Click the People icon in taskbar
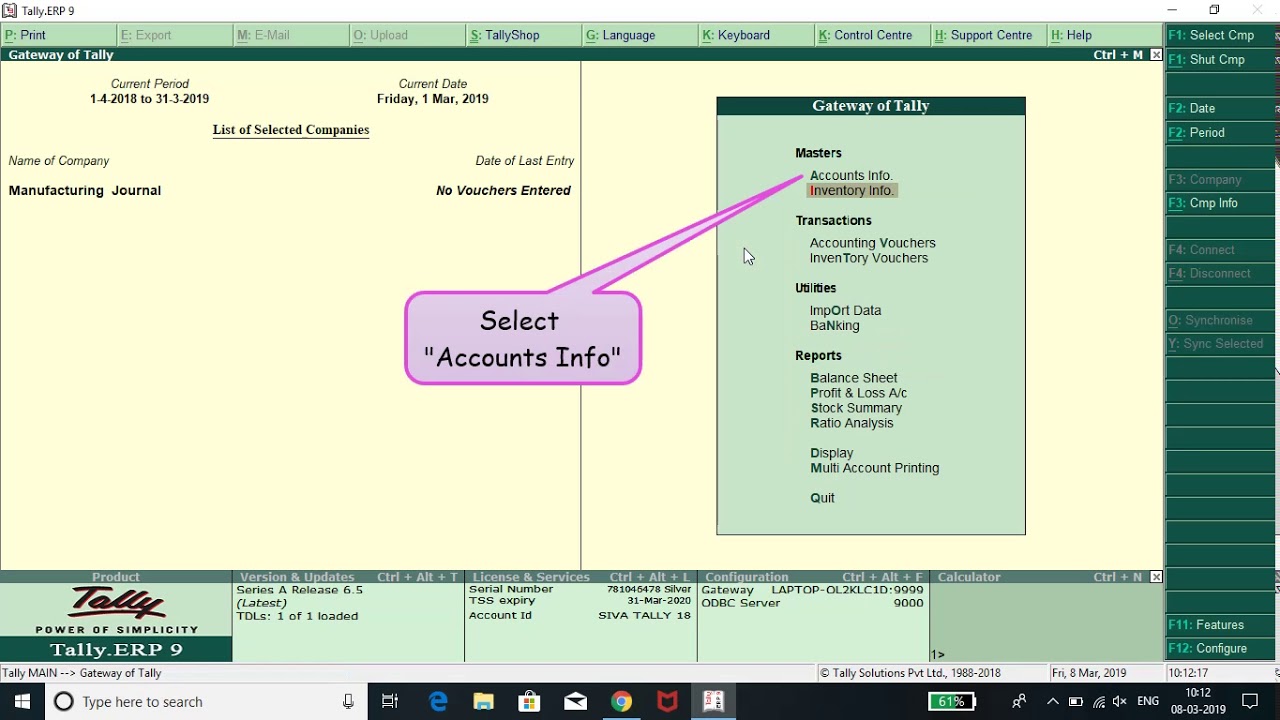 click(1019, 702)
